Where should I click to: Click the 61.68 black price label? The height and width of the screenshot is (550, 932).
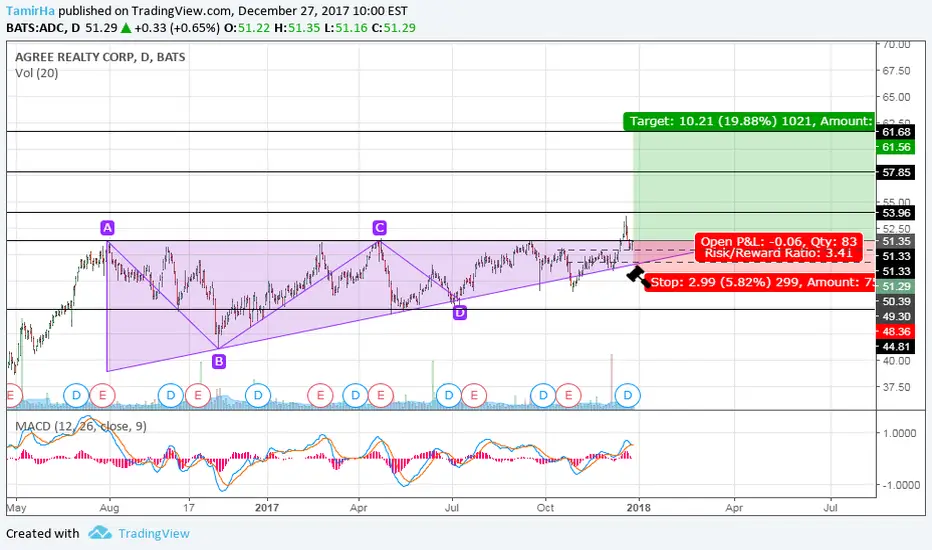[x=896, y=132]
